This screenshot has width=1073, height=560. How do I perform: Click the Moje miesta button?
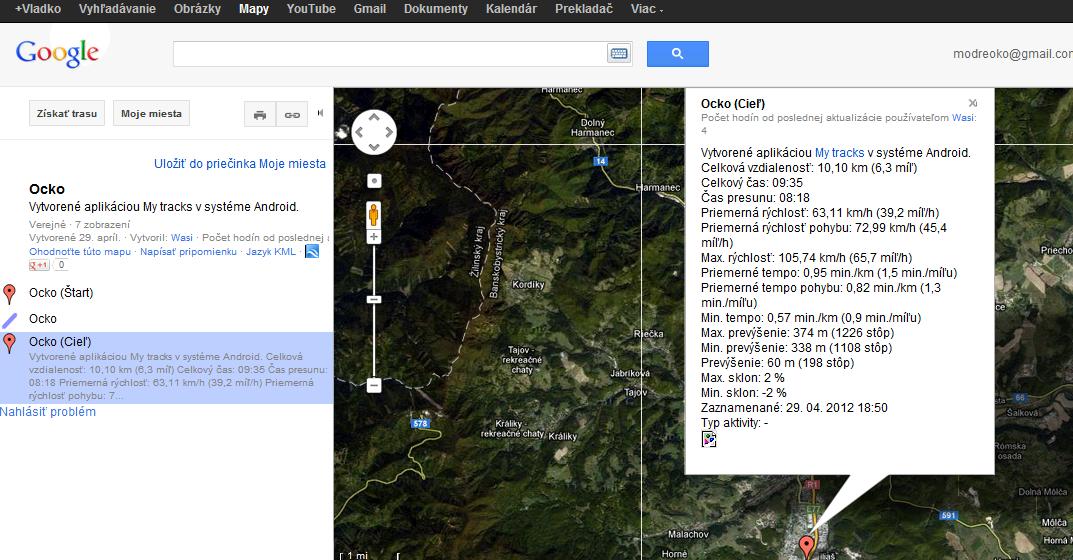151,114
